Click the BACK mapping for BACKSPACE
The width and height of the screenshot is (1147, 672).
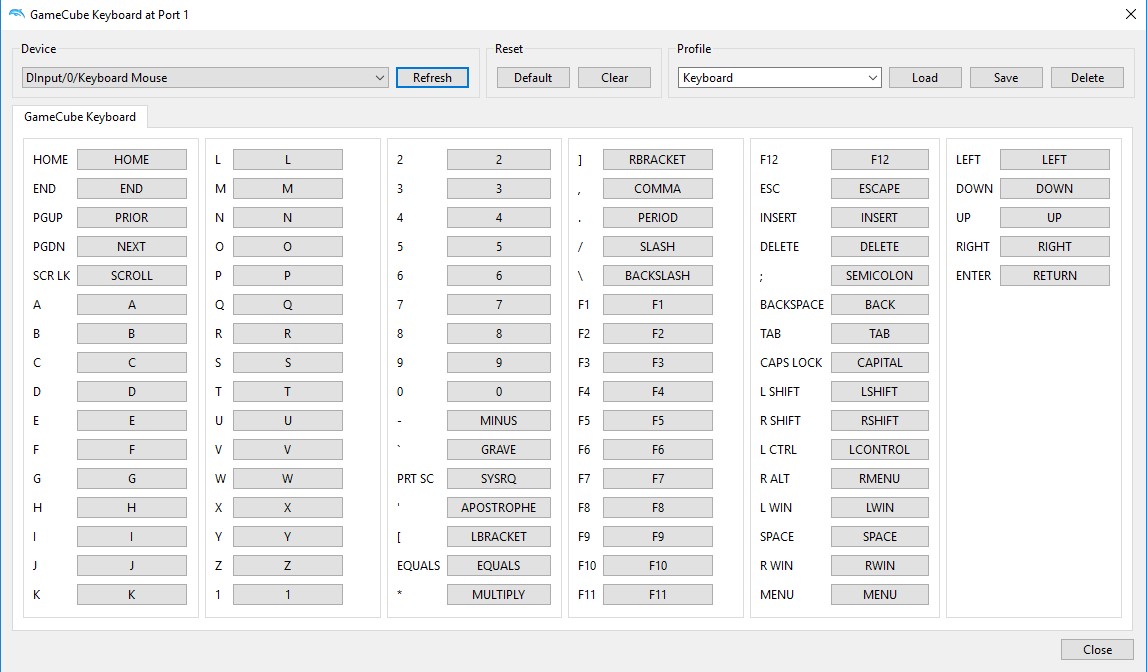(x=880, y=304)
